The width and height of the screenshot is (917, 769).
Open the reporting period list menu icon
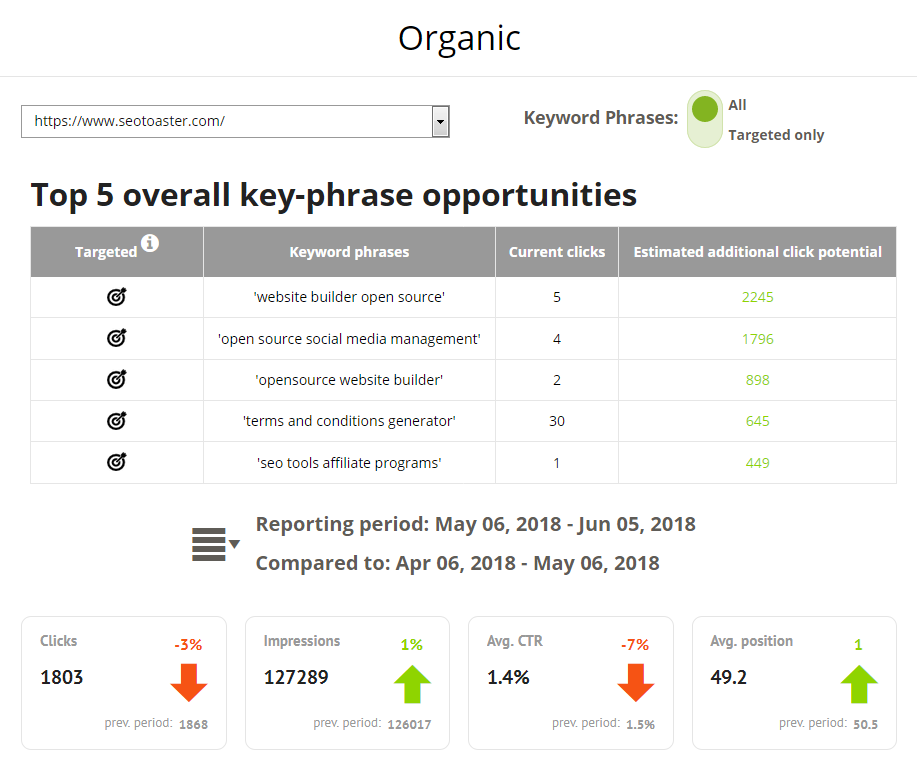coord(209,544)
